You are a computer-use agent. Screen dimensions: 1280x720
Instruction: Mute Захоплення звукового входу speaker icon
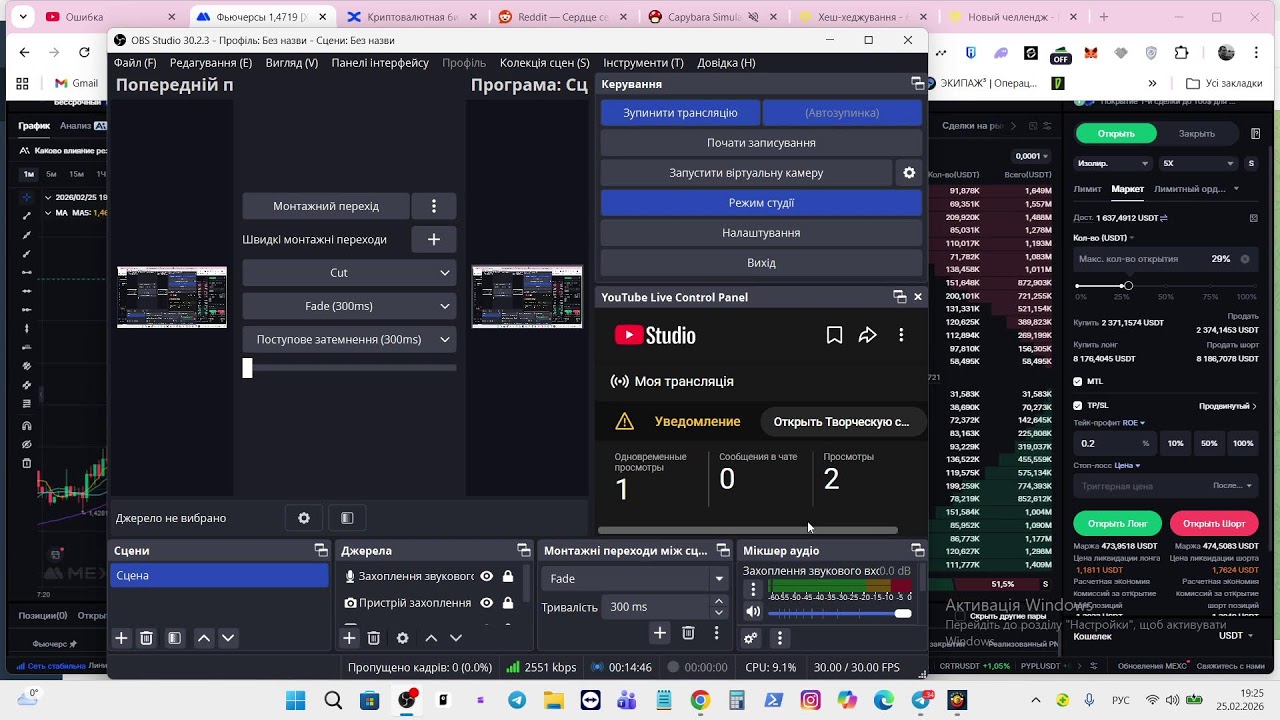pyautogui.click(x=753, y=612)
